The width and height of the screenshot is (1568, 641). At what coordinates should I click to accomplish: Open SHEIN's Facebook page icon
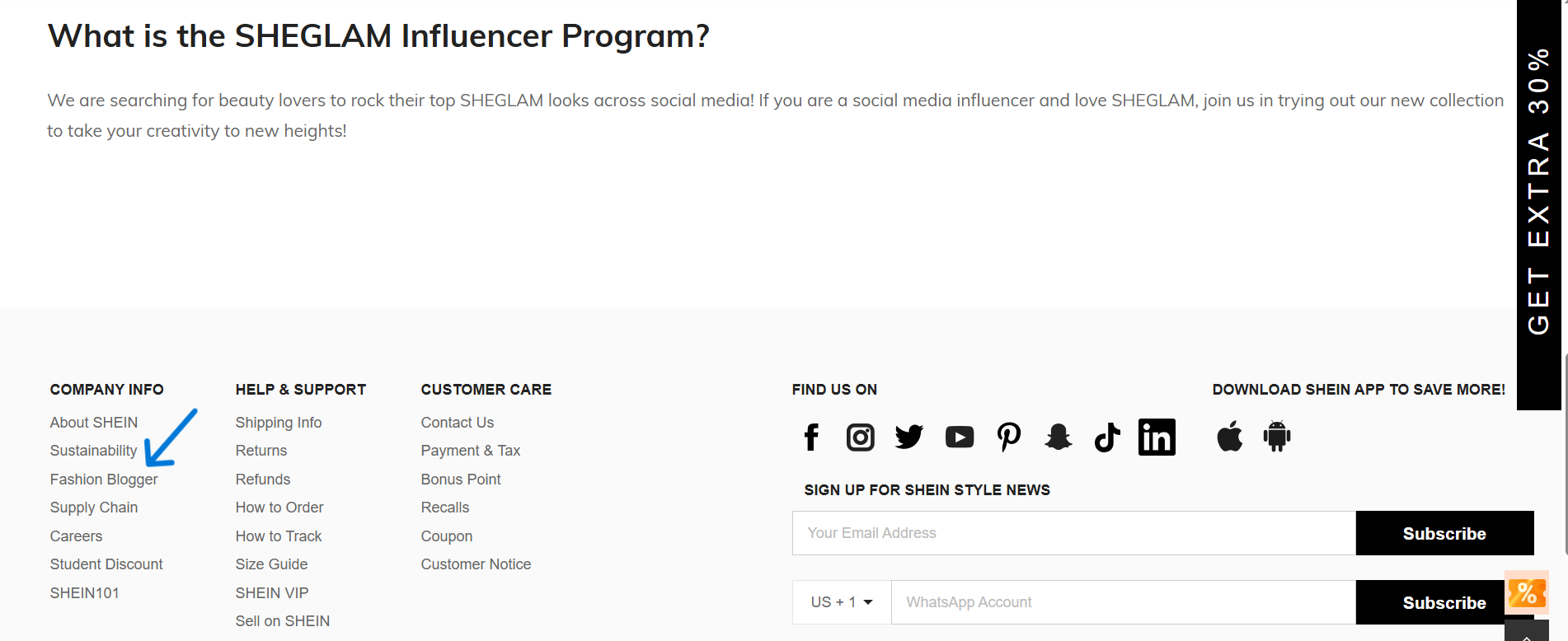pyautogui.click(x=811, y=437)
